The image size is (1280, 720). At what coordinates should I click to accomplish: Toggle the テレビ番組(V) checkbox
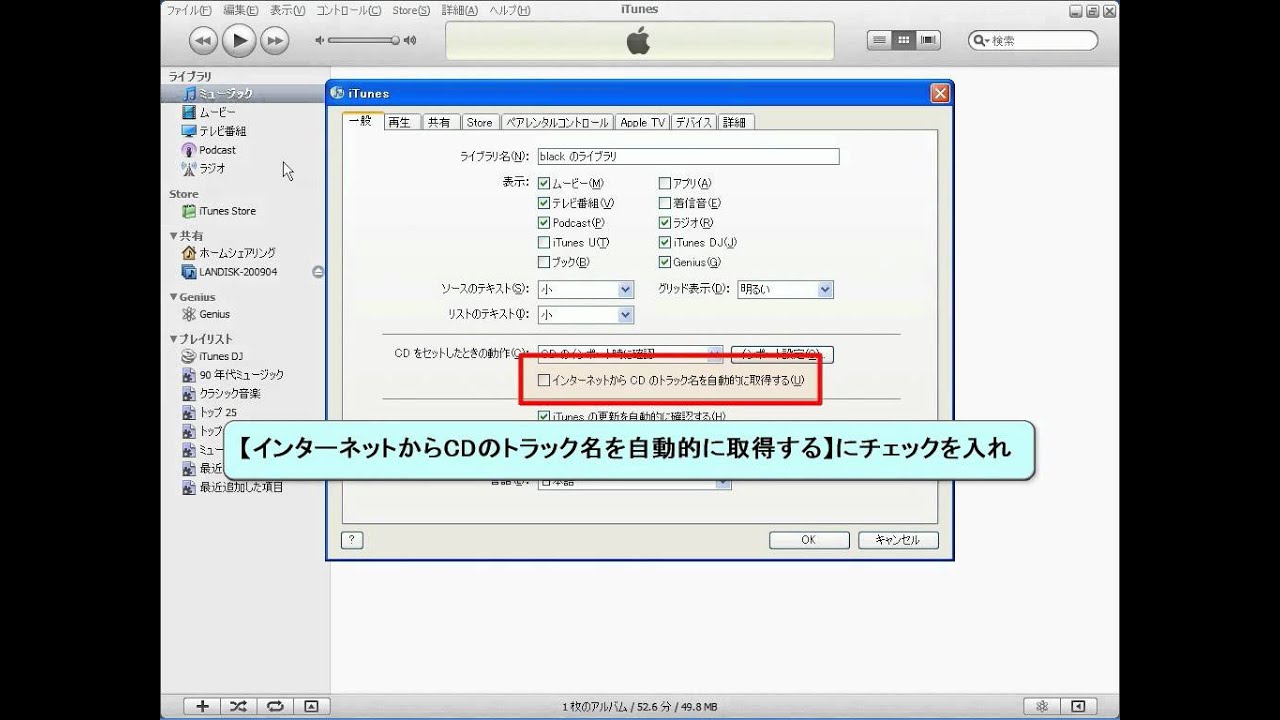pos(544,203)
